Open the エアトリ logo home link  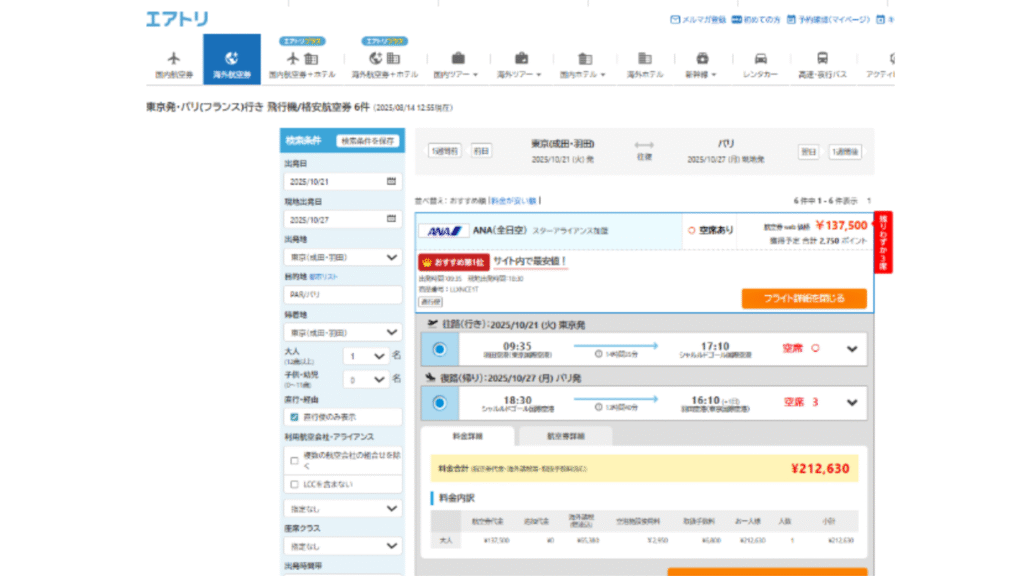pyautogui.click(x=177, y=19)
